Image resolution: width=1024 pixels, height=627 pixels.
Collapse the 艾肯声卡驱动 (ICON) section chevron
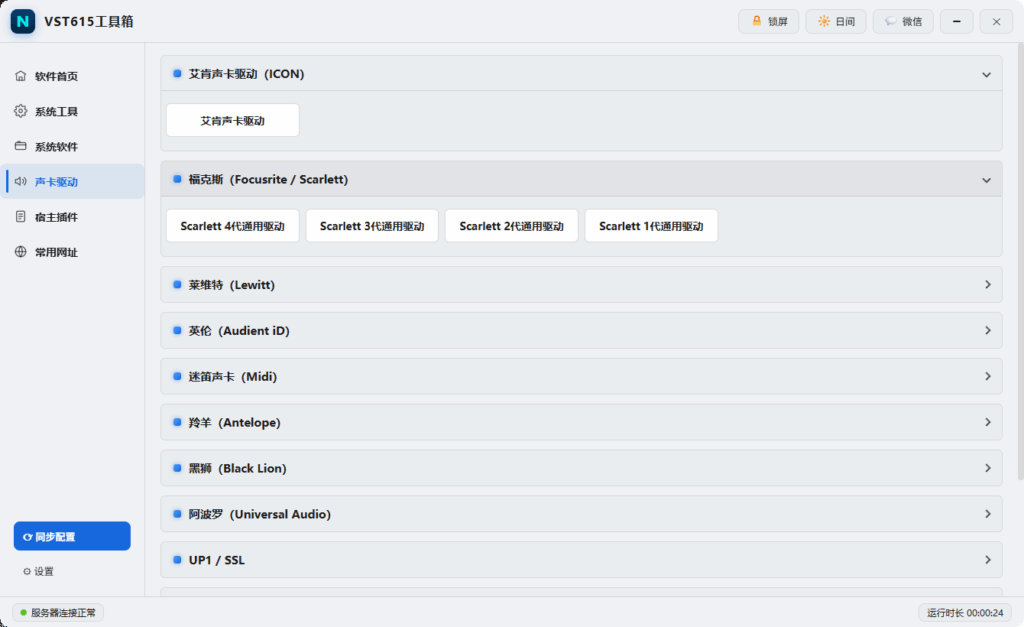click(x=987, y=74)
